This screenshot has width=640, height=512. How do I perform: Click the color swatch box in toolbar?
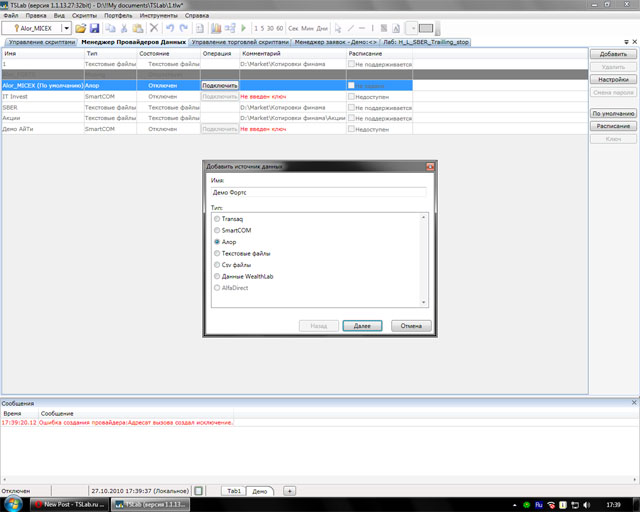[426, 28]
